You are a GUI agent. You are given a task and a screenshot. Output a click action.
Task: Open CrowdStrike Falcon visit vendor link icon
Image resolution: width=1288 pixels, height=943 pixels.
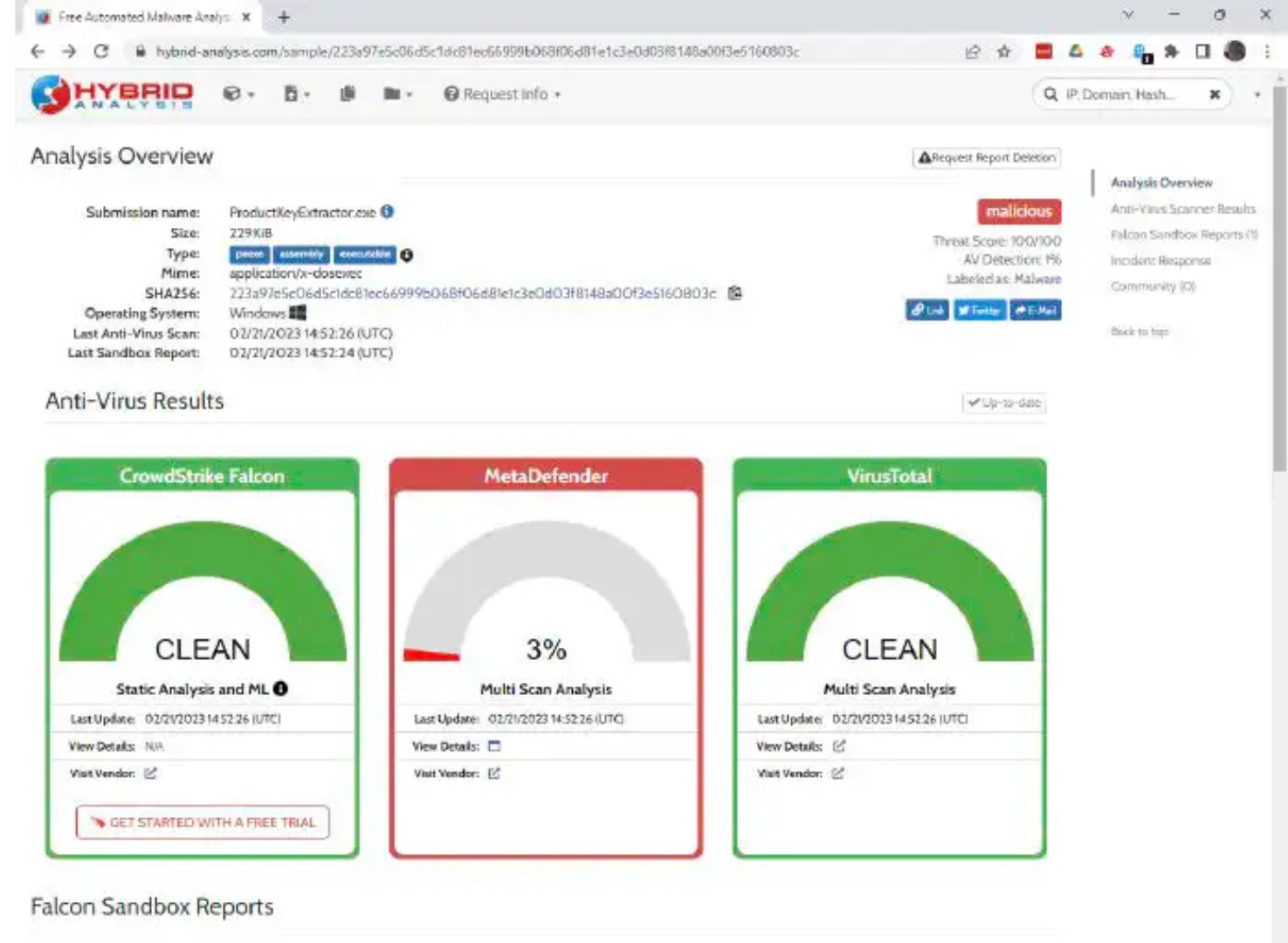150,774
